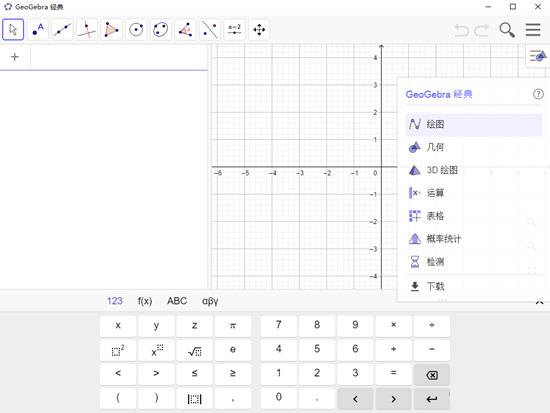550x413 pixels.
Task: Select the Angle tool
Action: [x=185, y=29]
